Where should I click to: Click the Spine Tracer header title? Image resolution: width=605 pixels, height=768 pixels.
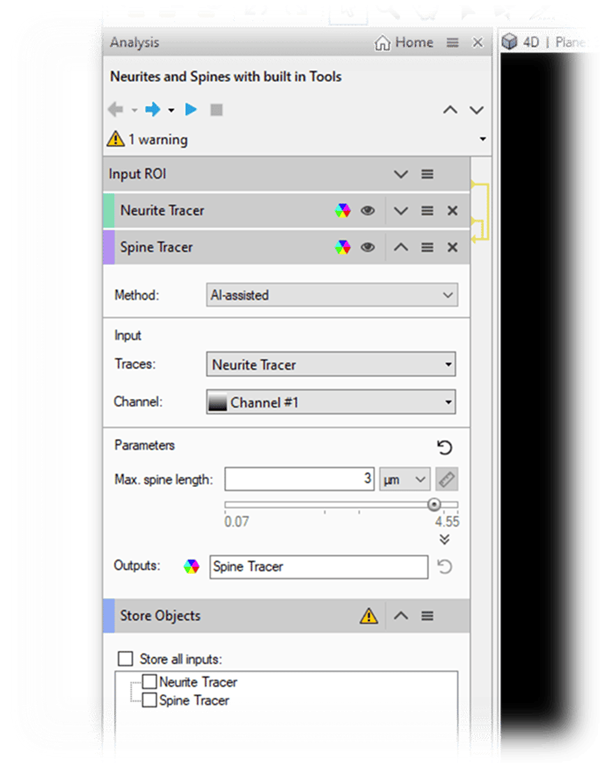tap(156, 247)
